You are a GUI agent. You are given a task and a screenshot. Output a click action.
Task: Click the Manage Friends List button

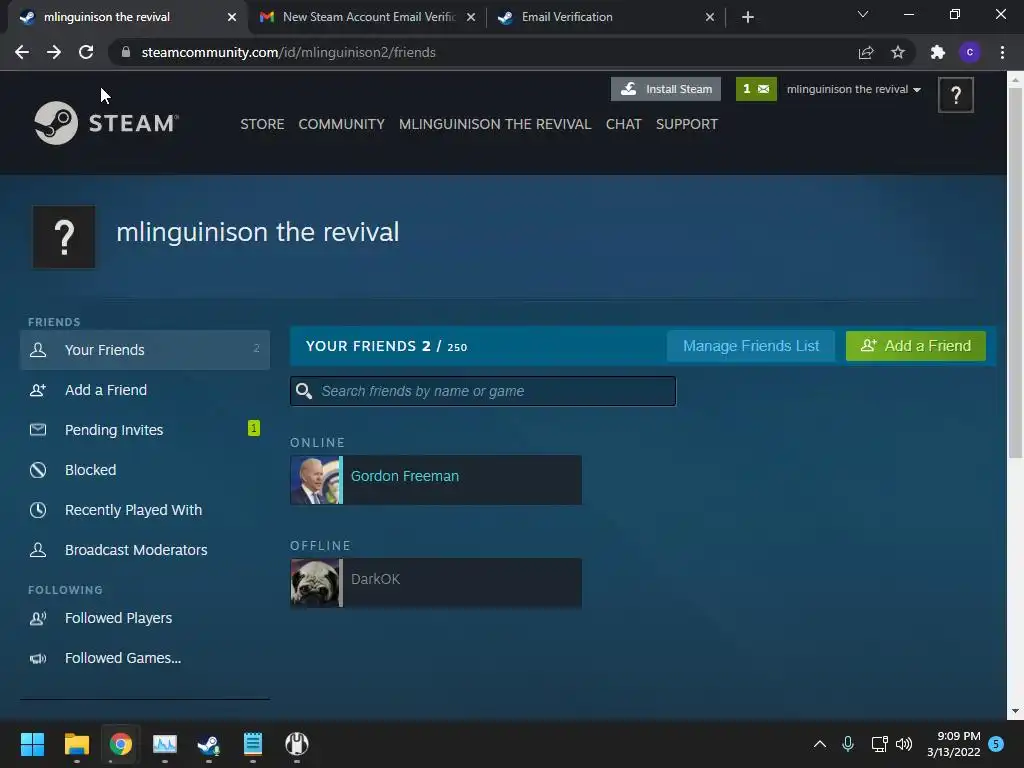[x=751, y=346]
